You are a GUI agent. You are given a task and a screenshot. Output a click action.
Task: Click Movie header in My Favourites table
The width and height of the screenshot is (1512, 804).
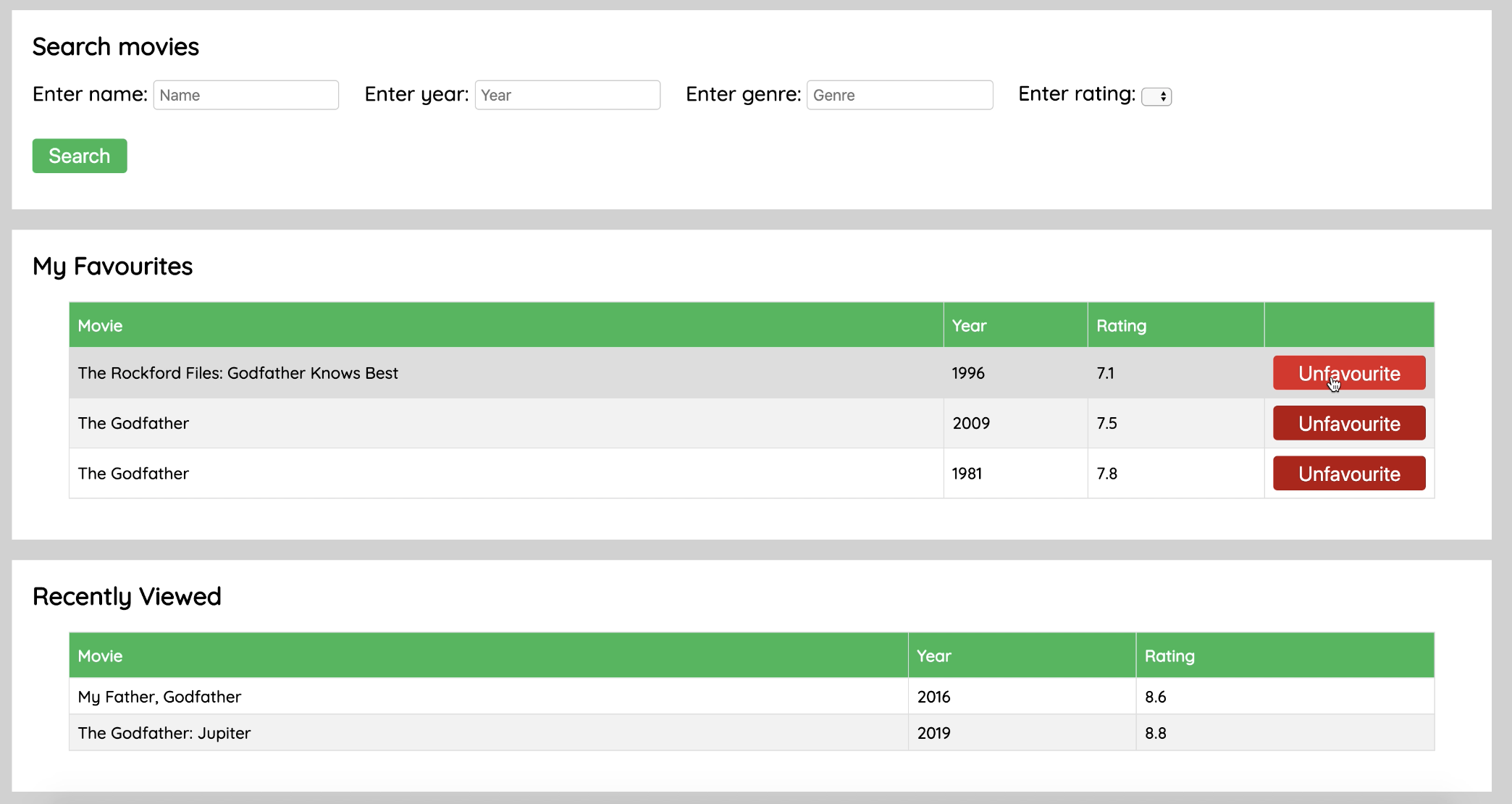100,326
